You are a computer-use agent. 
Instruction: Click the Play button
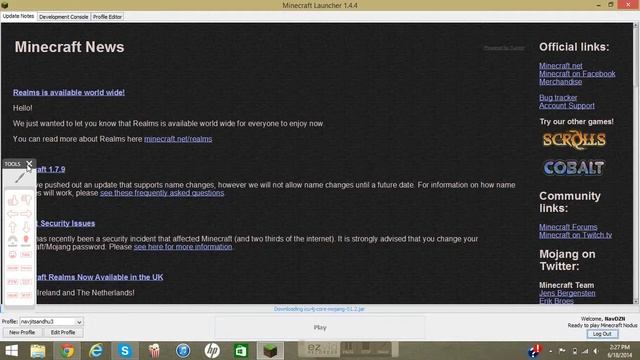[320, 327]
